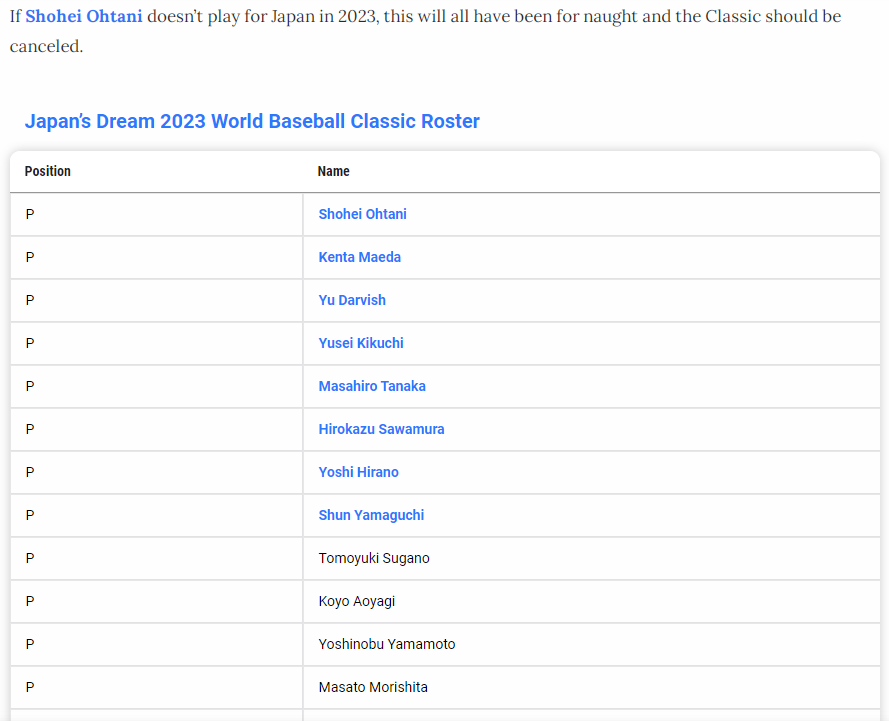The width and height of the screenshot is (889, 721).
Task: Click position P cell beside Masato Morishita
Action: pyautogui.click(x=156, y=688)
